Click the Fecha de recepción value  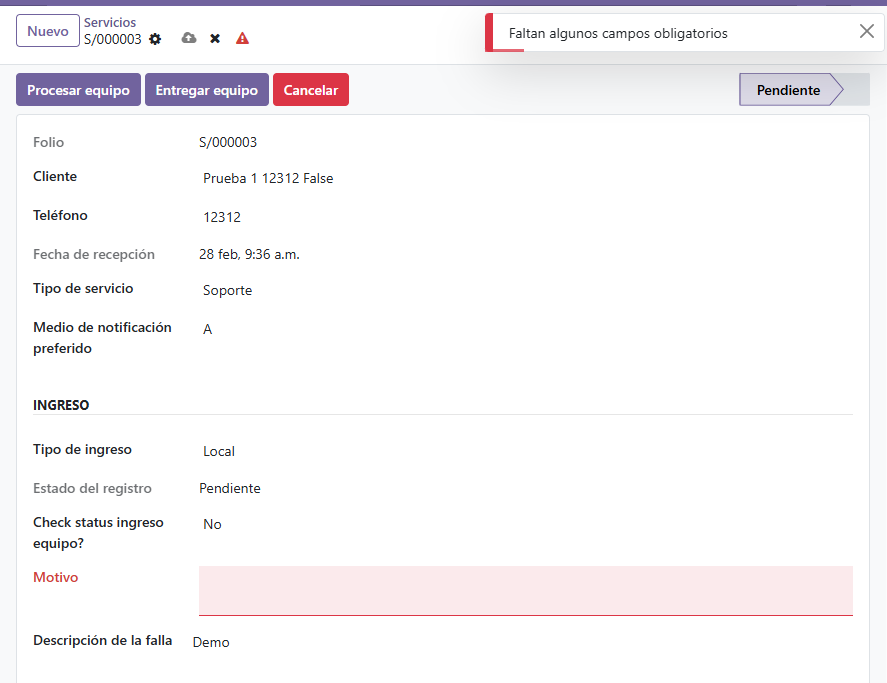pos(250,254)
